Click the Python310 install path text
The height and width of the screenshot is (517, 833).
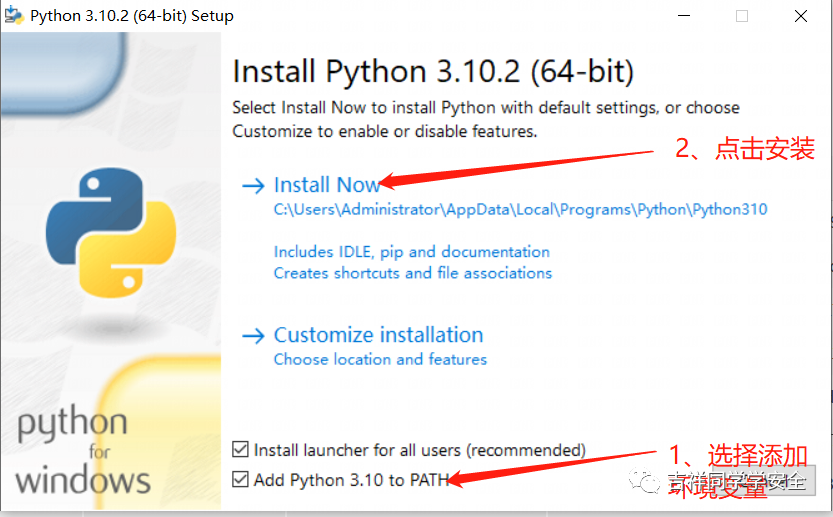[520, 210]
